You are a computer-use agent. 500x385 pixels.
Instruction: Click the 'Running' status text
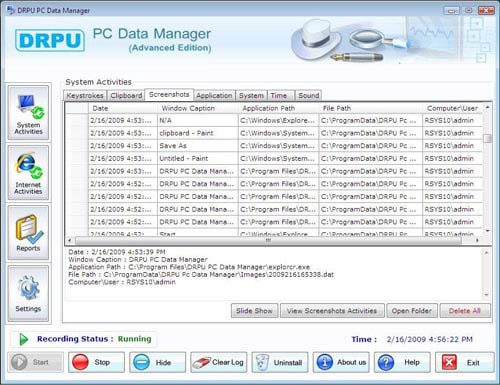pyautogui.click(x=134, y=339)
